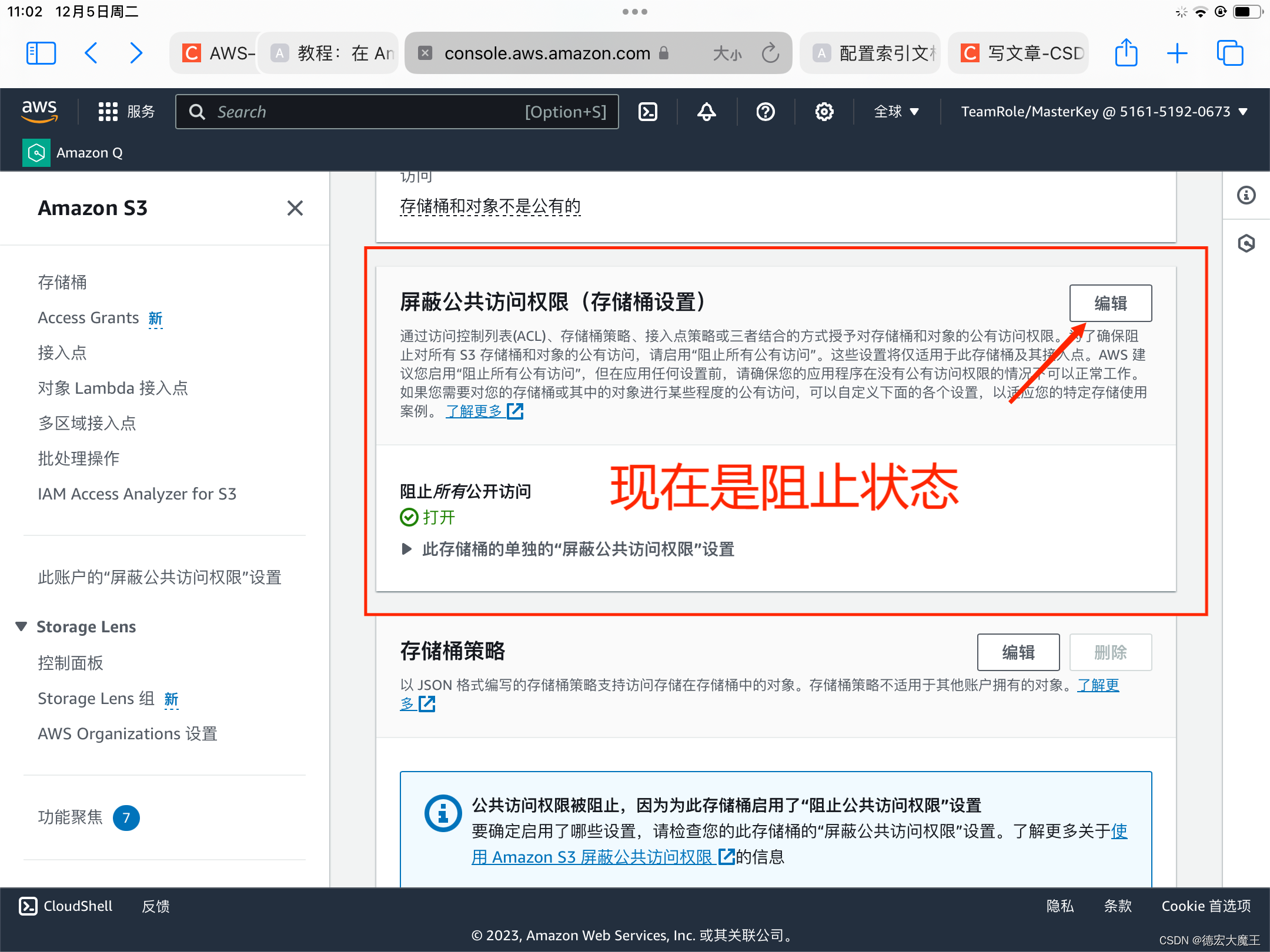Tap the three-dot multitasking control
The width and height of the screenshot is (1270, 952).
coord(635,12)
